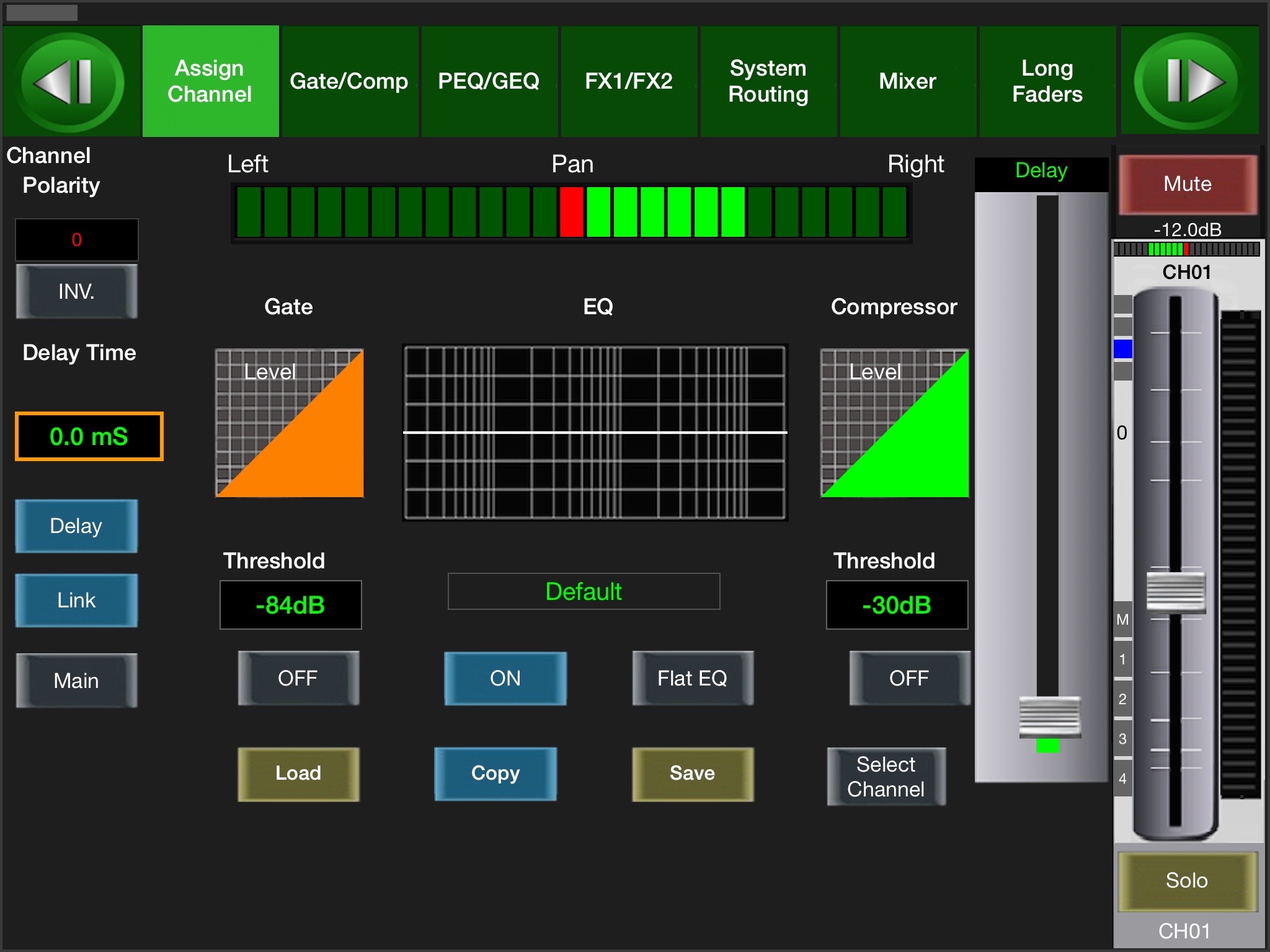Toggle the INV. polarity button
Viewport: 1270px width, 952px height.
76,291
